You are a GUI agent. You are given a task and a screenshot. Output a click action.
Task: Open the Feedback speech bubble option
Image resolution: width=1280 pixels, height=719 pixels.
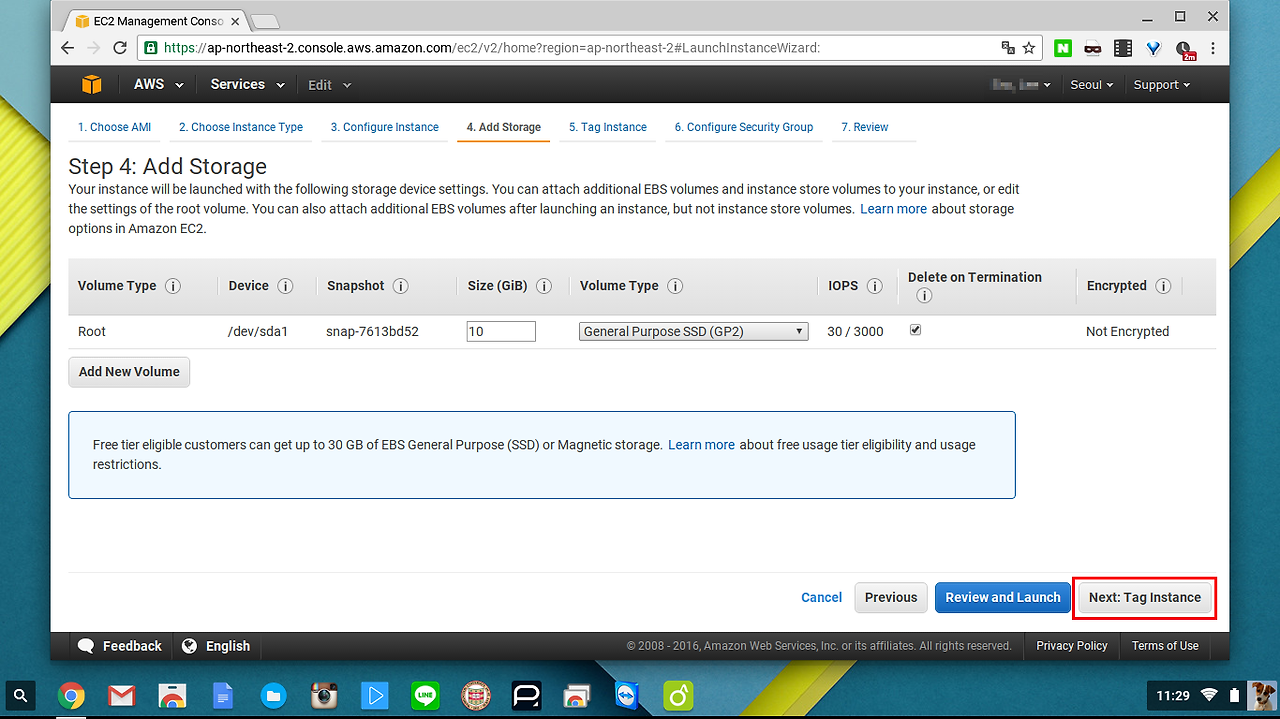(x=120, y=646)
